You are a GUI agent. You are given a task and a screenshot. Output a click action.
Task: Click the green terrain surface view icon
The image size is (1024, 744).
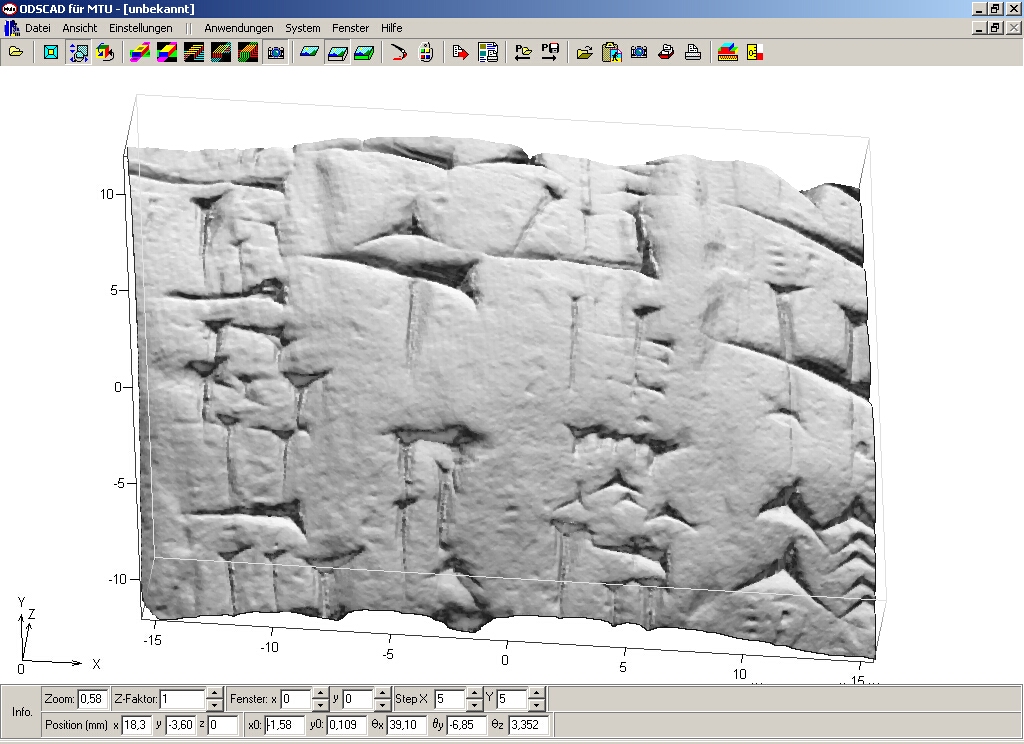click(x=364, y=52)
